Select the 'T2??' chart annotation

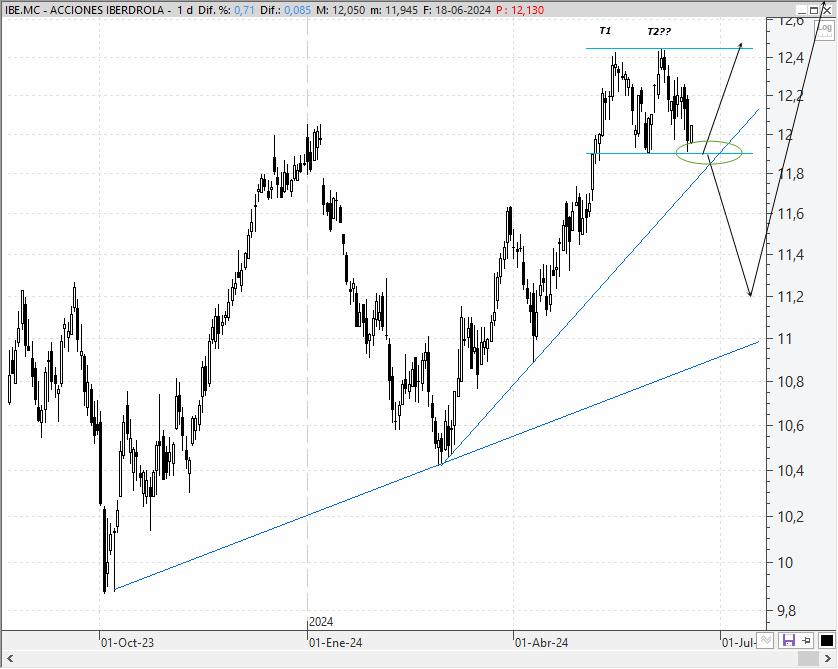pyautogui.click(x=659, y=32)
